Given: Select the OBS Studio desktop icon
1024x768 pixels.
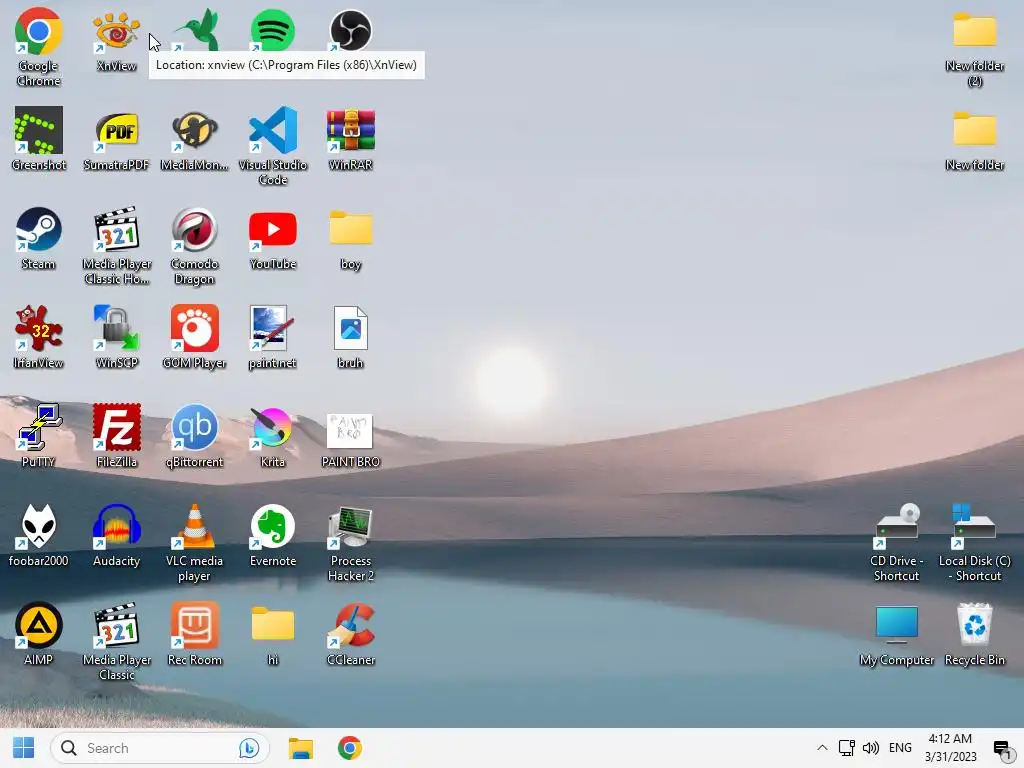Looking at the screenshot, I should click(351, 30).
